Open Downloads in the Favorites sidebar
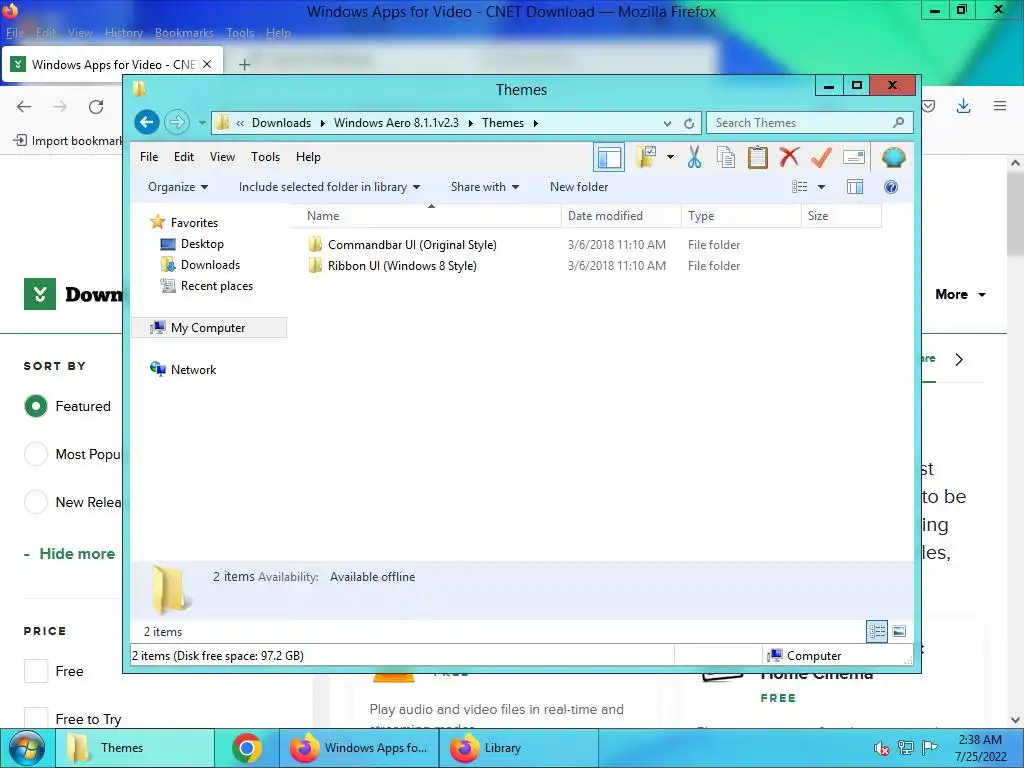 coord(210,264)
